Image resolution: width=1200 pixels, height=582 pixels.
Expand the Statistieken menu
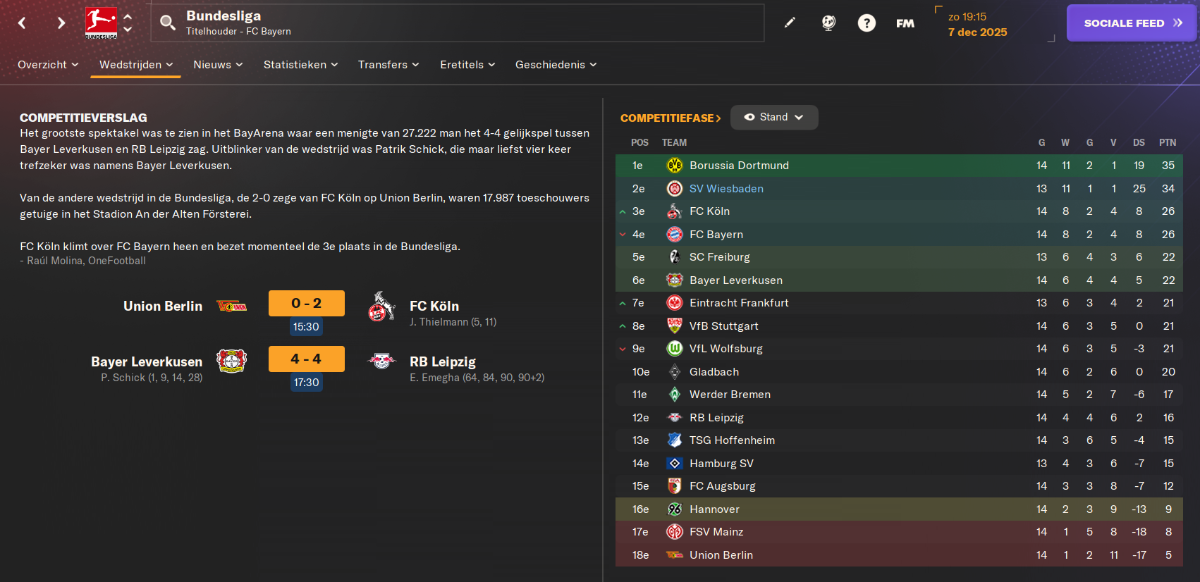[x=301, y=64]
